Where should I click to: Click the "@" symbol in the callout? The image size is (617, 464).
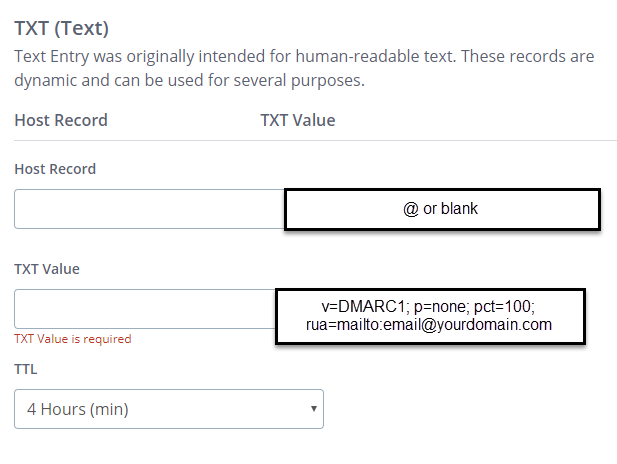pos(410,210)
